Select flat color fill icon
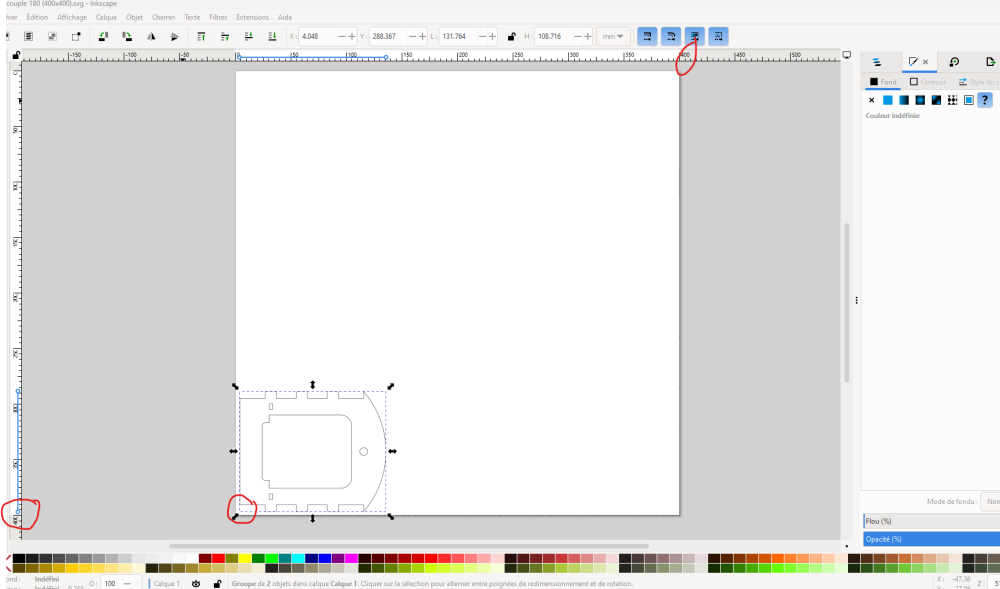 click(x=887, y=100)
